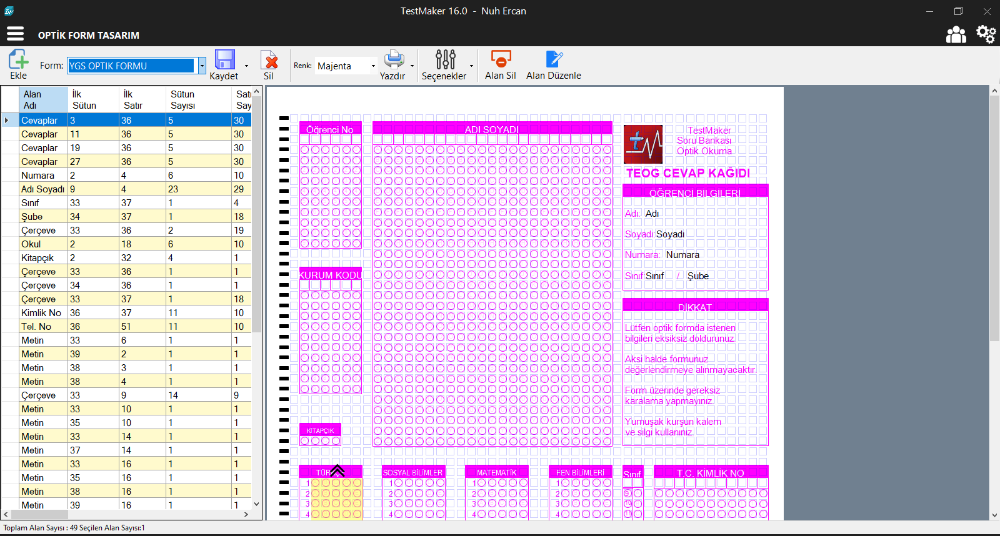Expand the Form name dropdown
The height and width of the screenshot is (536, 1000).
[201, 66]
